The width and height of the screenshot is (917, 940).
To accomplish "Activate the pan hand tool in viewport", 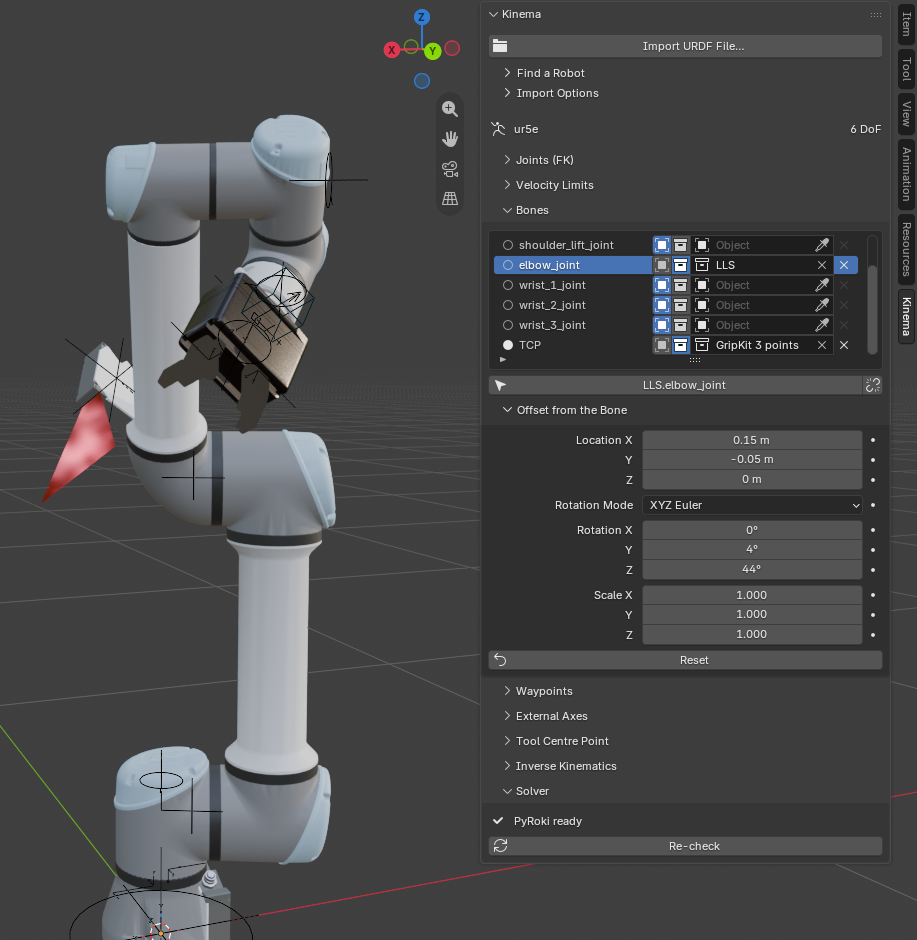I will tap(450, 138).
